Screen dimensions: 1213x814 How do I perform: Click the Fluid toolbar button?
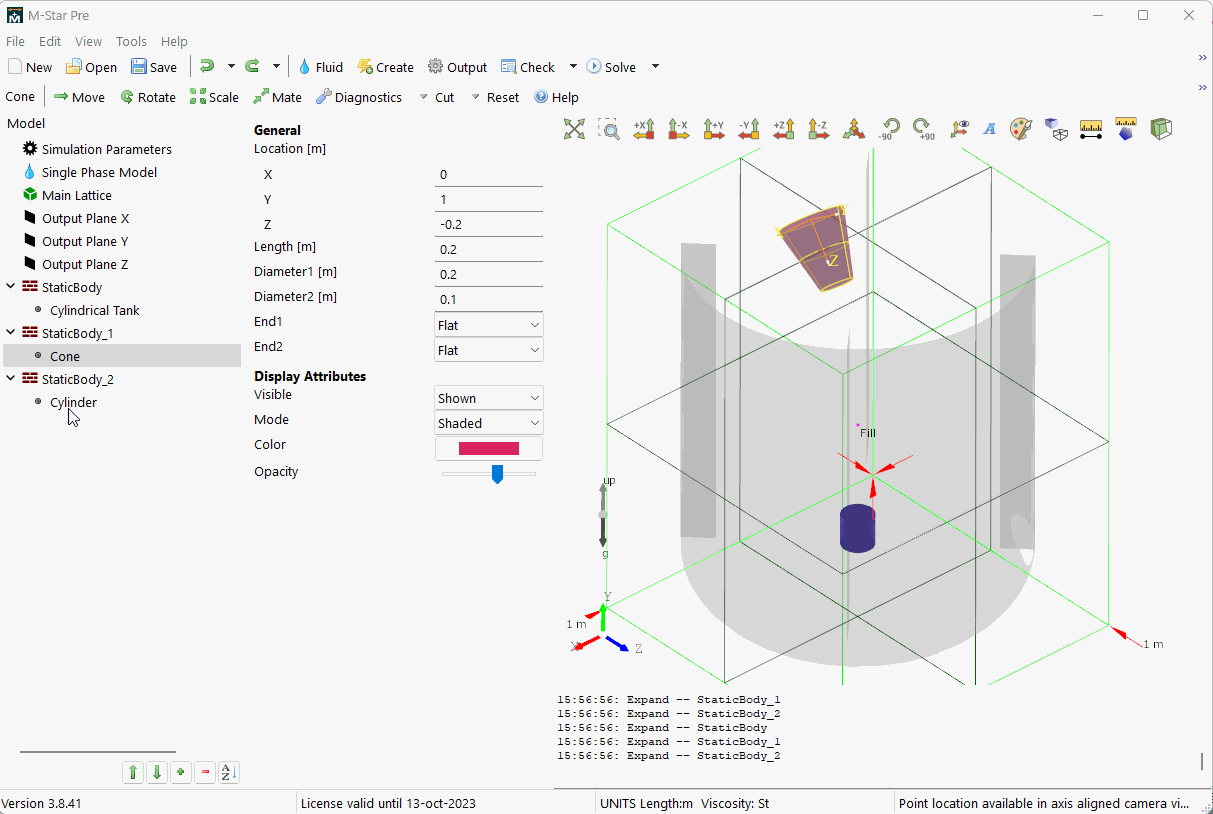320,67
